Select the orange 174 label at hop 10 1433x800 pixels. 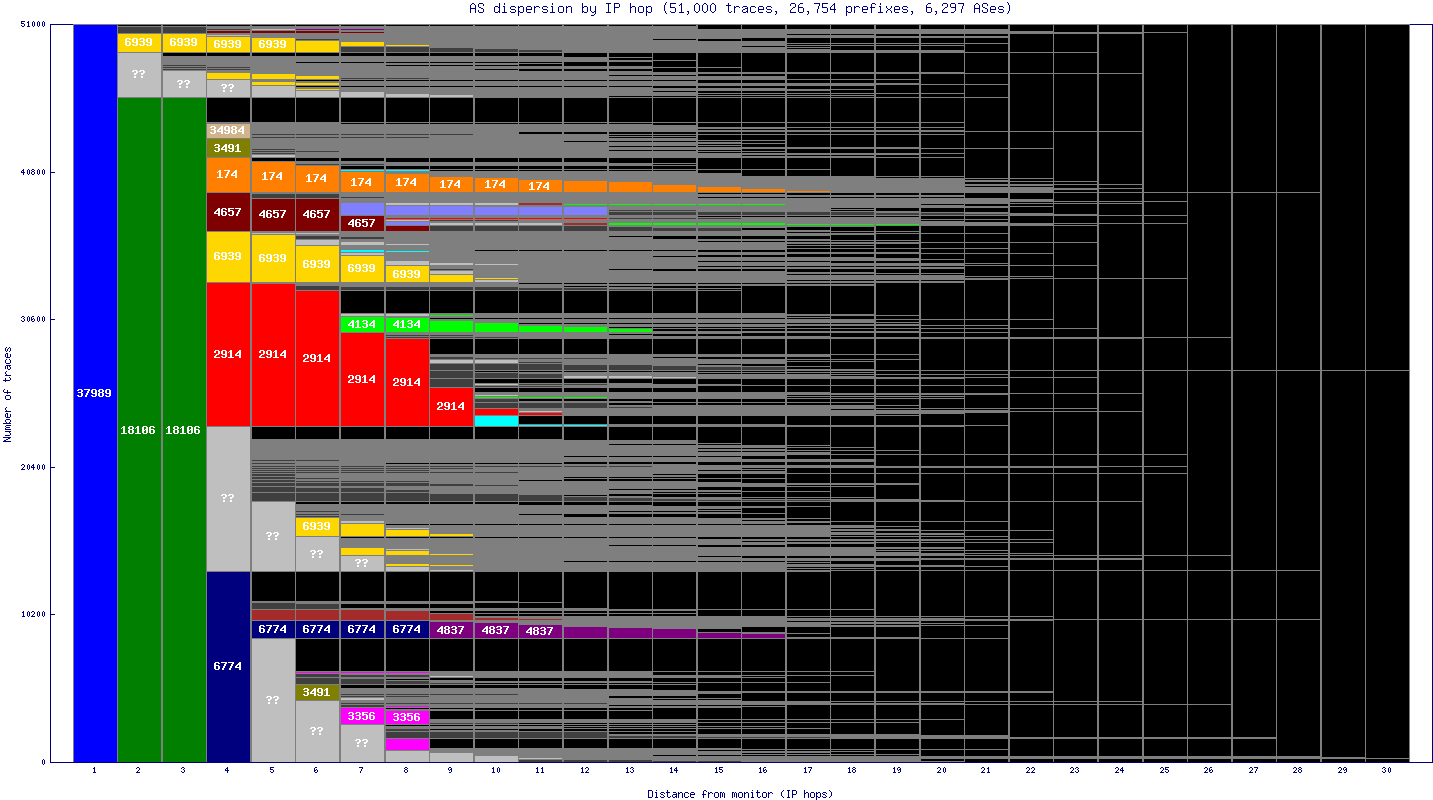[495, 184]
